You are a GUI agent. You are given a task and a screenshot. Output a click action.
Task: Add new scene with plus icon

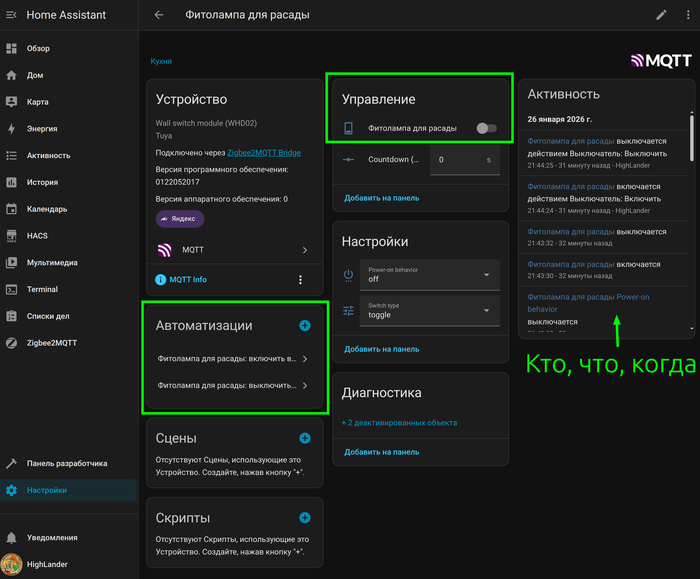tap(305, 438)
